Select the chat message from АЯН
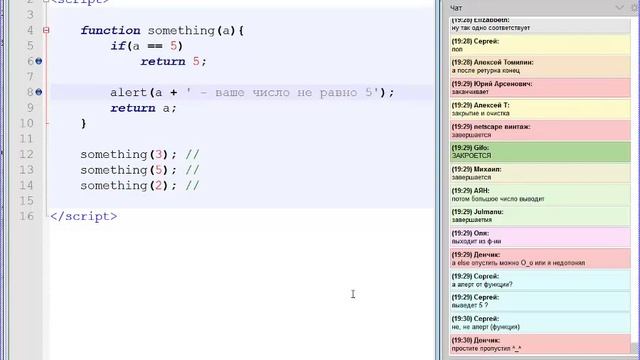The image size is (640, 360). click(540, 194)
